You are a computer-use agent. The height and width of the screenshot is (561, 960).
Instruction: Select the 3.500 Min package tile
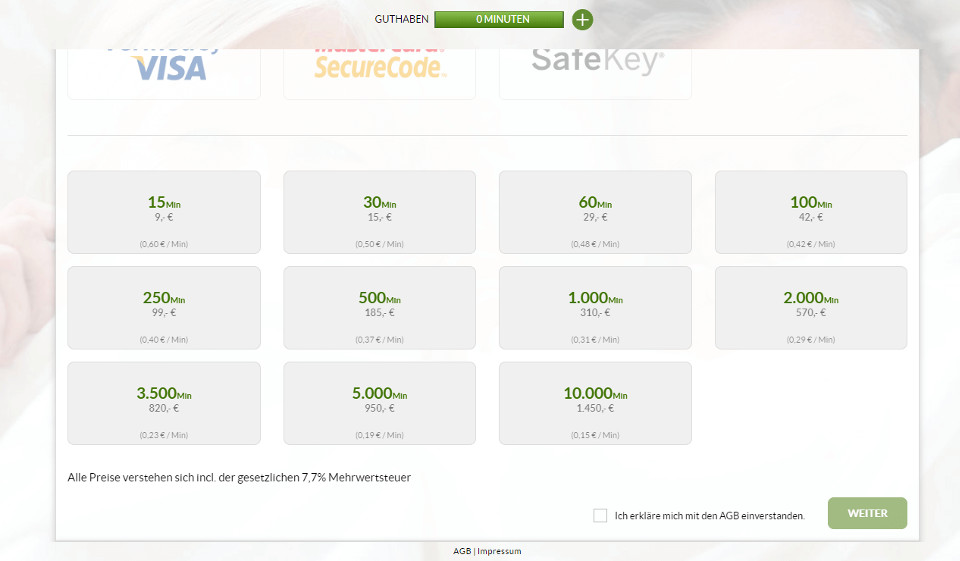164,403
